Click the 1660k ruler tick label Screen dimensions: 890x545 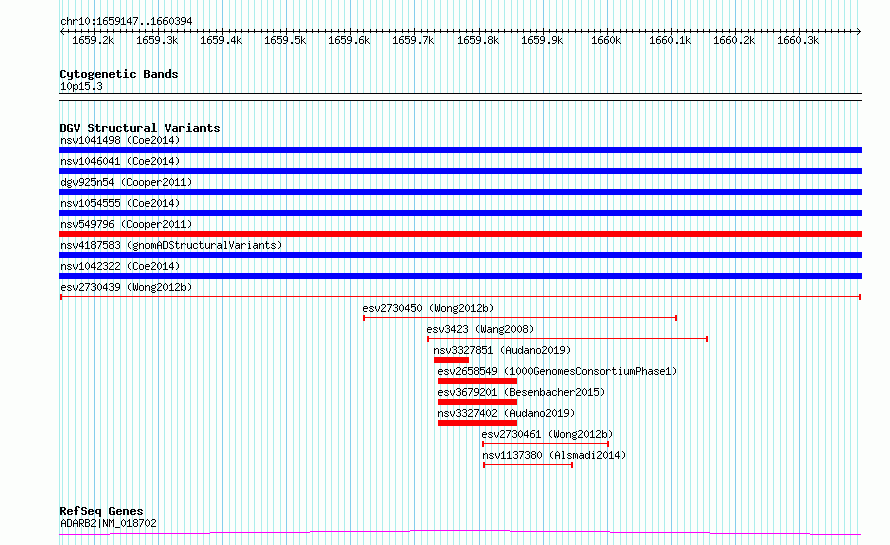point(606,40)
